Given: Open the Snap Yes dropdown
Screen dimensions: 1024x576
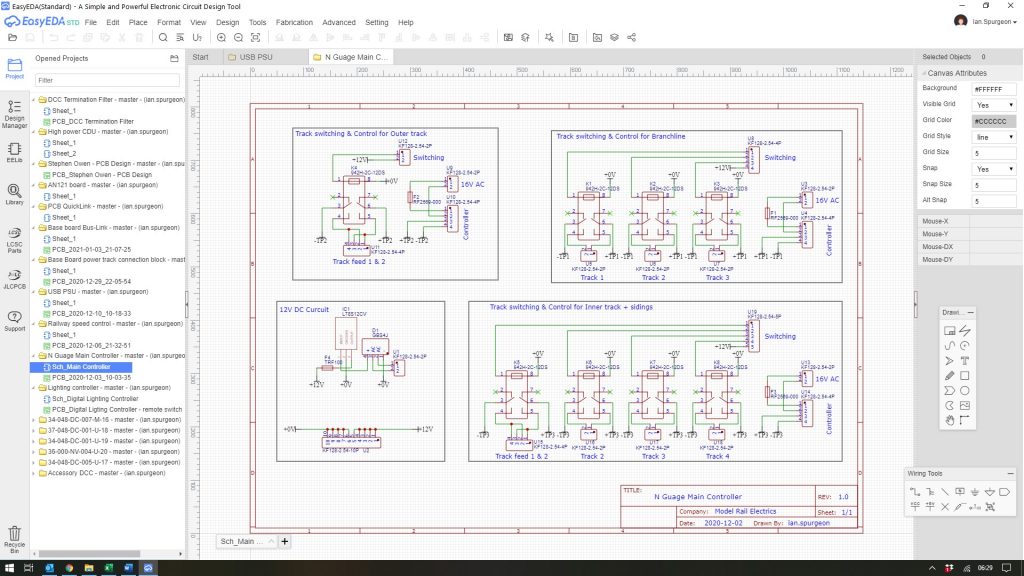Looking at the screenshot, I should 994,169.
